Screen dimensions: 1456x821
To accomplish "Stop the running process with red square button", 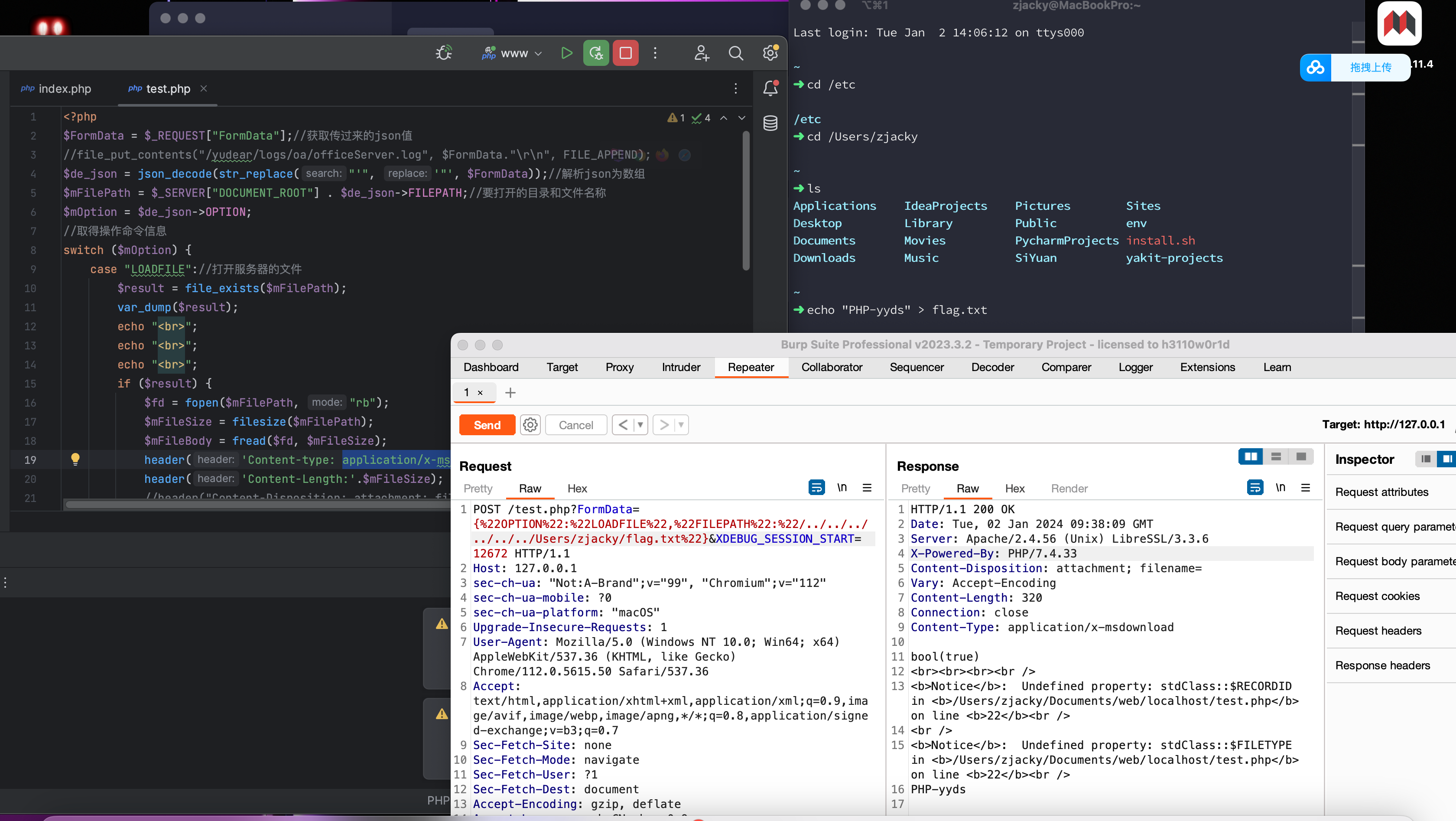I will click(626, 53).
